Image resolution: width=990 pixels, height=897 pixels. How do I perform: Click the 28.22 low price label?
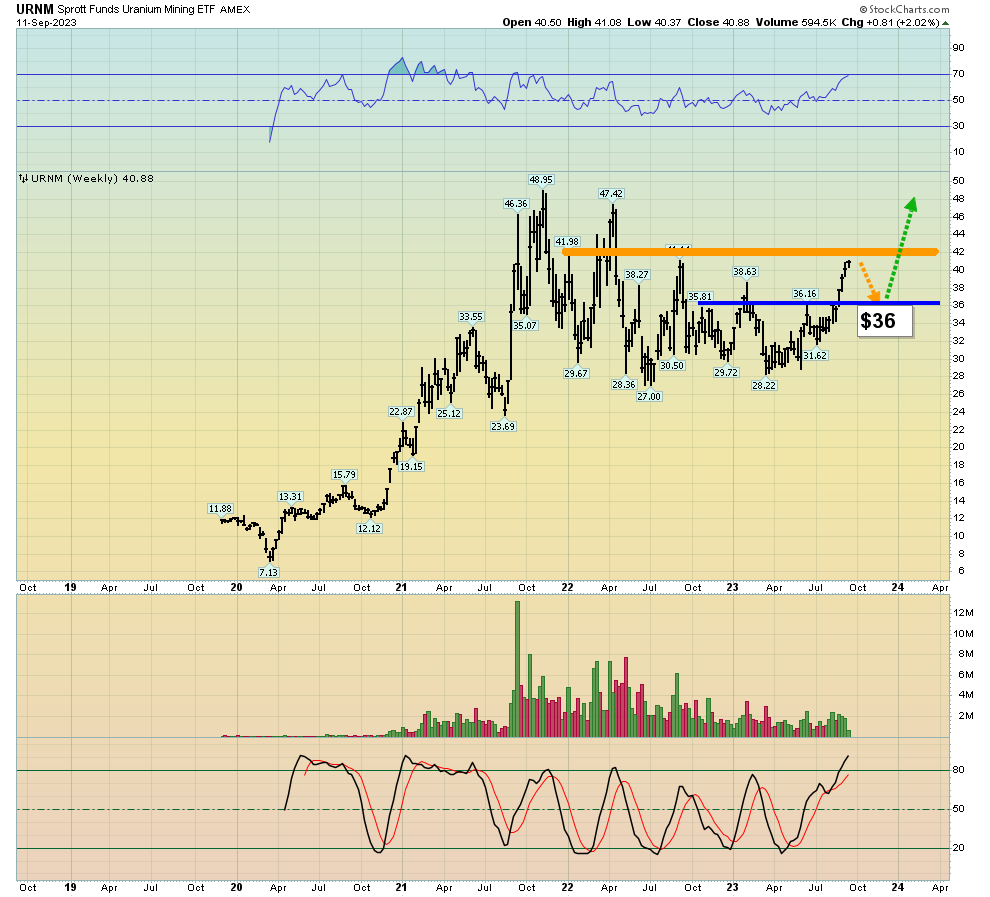pyautogui.click(x=763, y=385)
